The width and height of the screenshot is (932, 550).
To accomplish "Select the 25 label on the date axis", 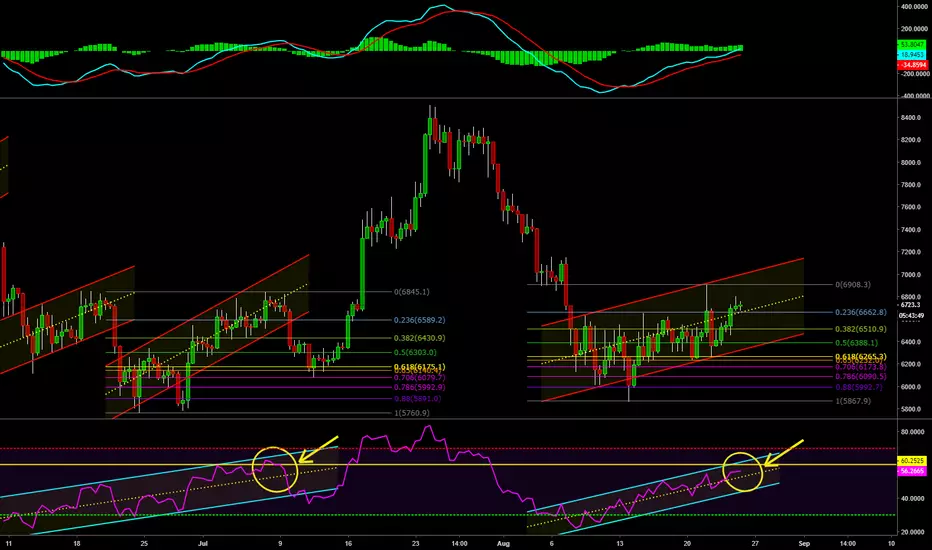I will (x=144, y=543).
